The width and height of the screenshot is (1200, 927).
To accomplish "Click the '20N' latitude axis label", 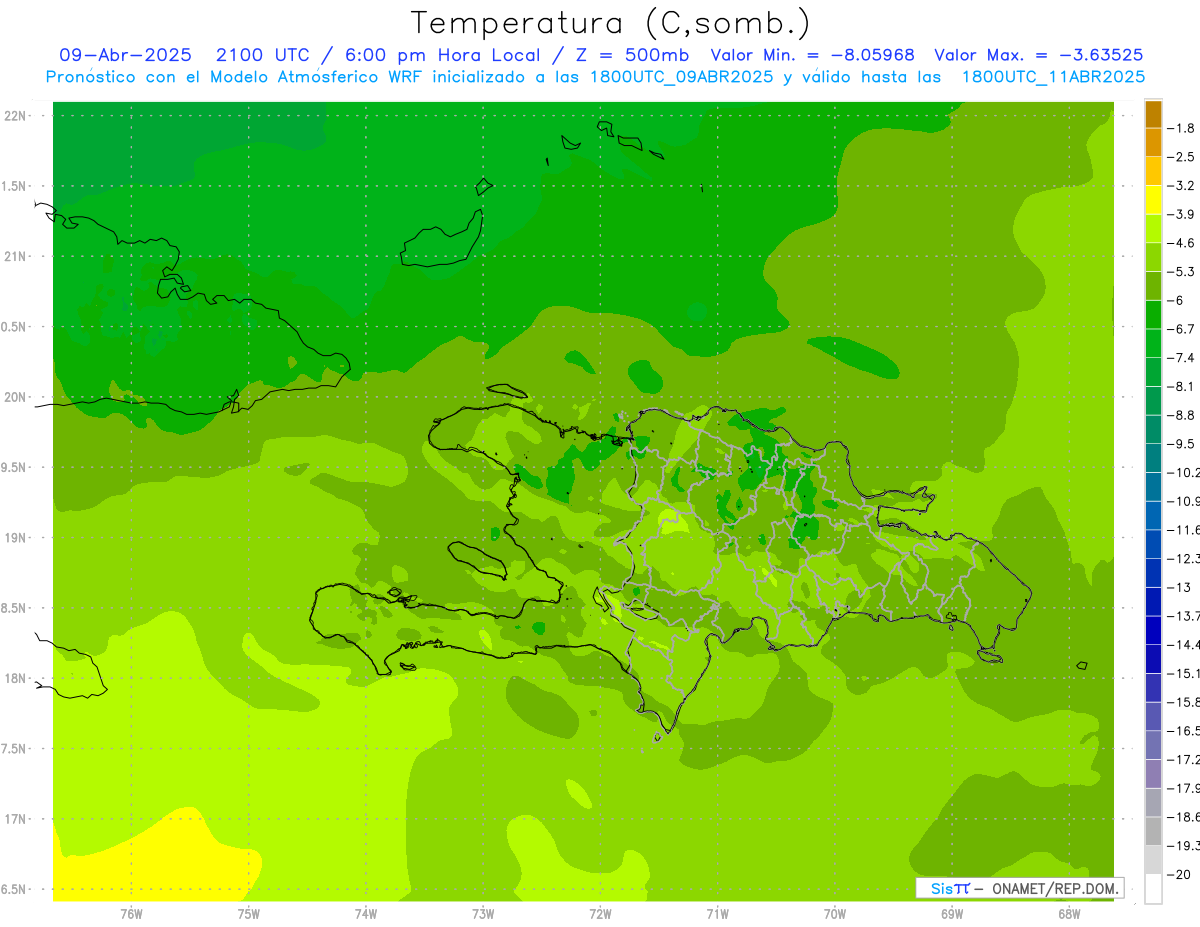I will click(16, 398).
